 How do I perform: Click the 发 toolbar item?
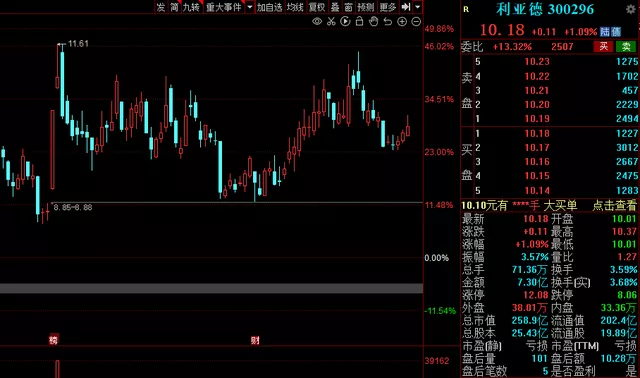pyautogui.click(x=161, y=7)
